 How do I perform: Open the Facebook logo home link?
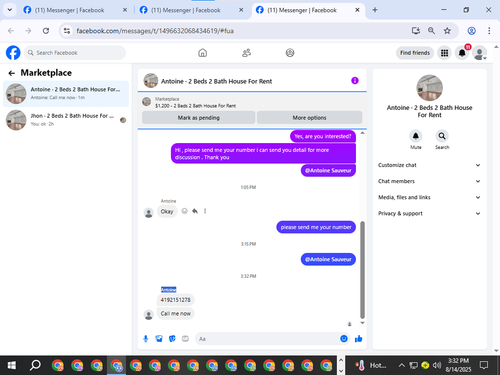pyautogui.click(x=13, y=53)
